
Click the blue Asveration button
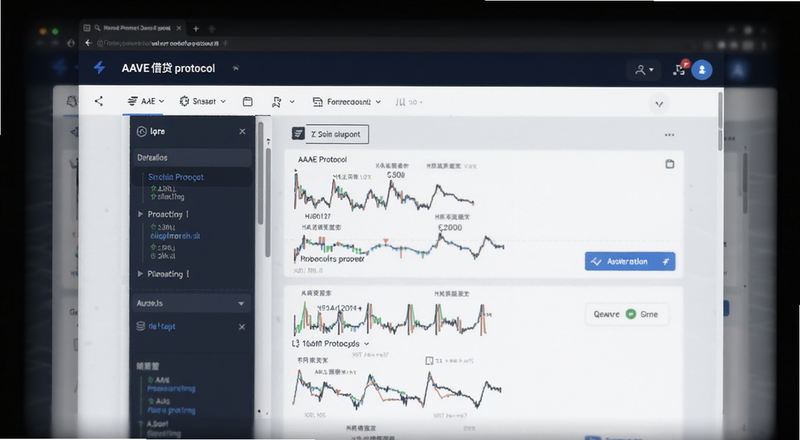(630, 261)
